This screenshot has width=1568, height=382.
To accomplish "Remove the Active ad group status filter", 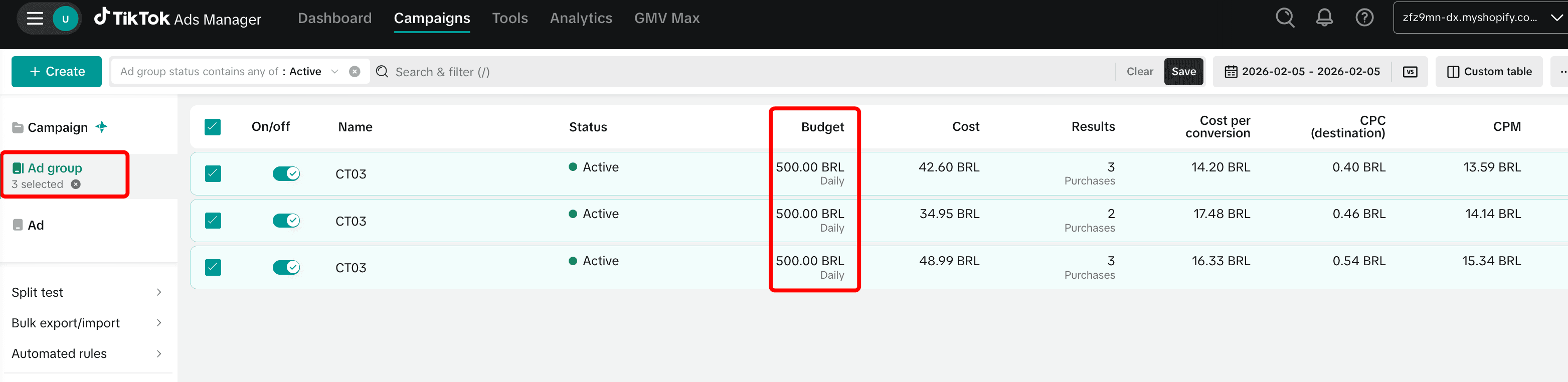I will [354, 72].
